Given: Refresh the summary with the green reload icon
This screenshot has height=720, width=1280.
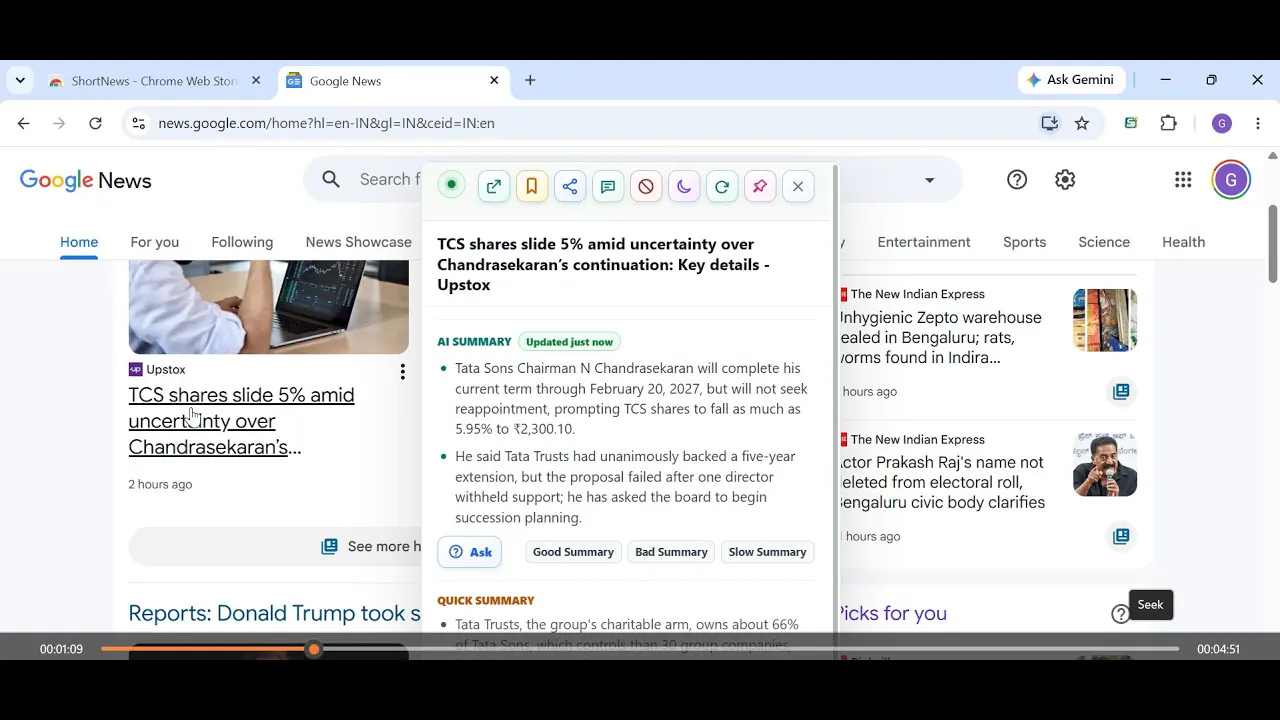Looking at the screenshot, I should point(722,186).
